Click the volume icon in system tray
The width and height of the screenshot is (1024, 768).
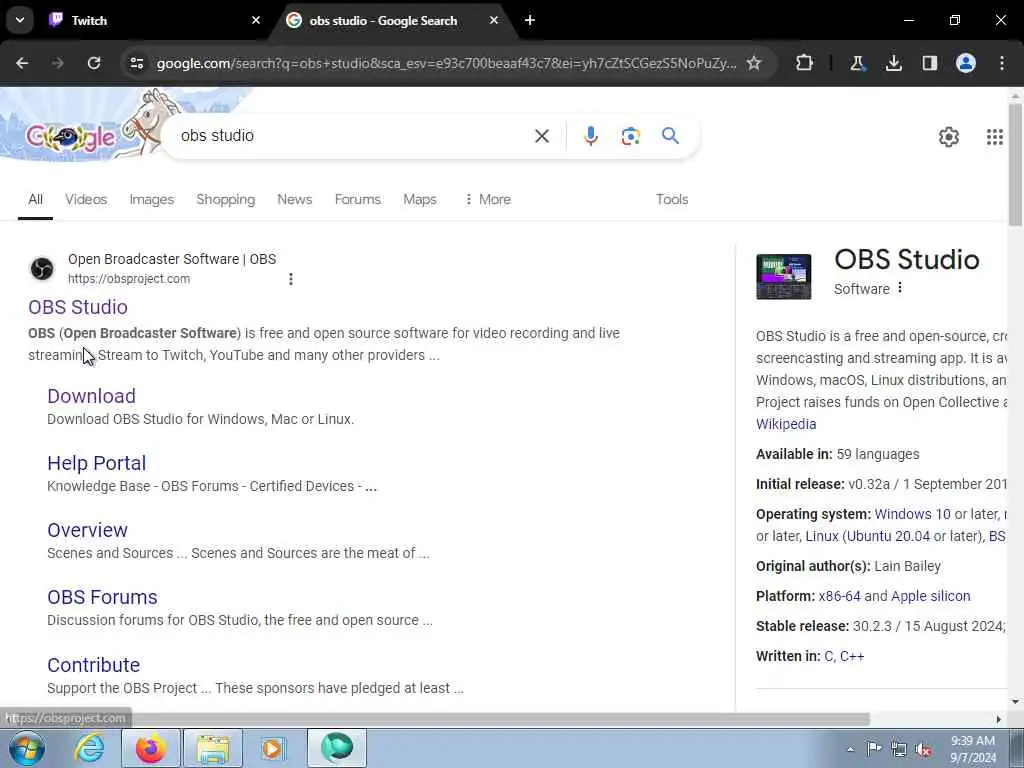[923, 749]
